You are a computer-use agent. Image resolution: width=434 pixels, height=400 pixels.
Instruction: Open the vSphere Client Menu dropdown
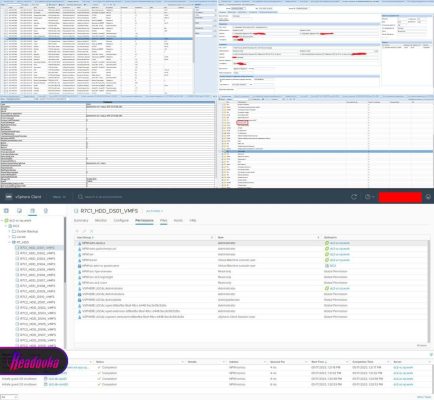click(x=59, y=197)
